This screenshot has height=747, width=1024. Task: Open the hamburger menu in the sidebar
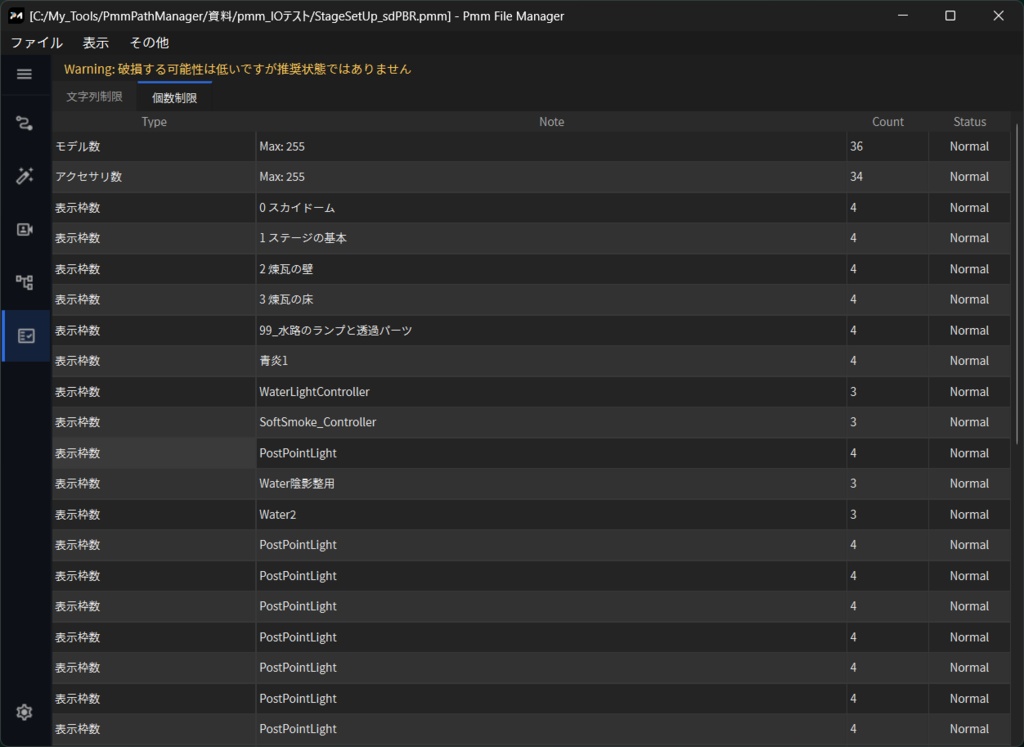(x=24, y=73)
